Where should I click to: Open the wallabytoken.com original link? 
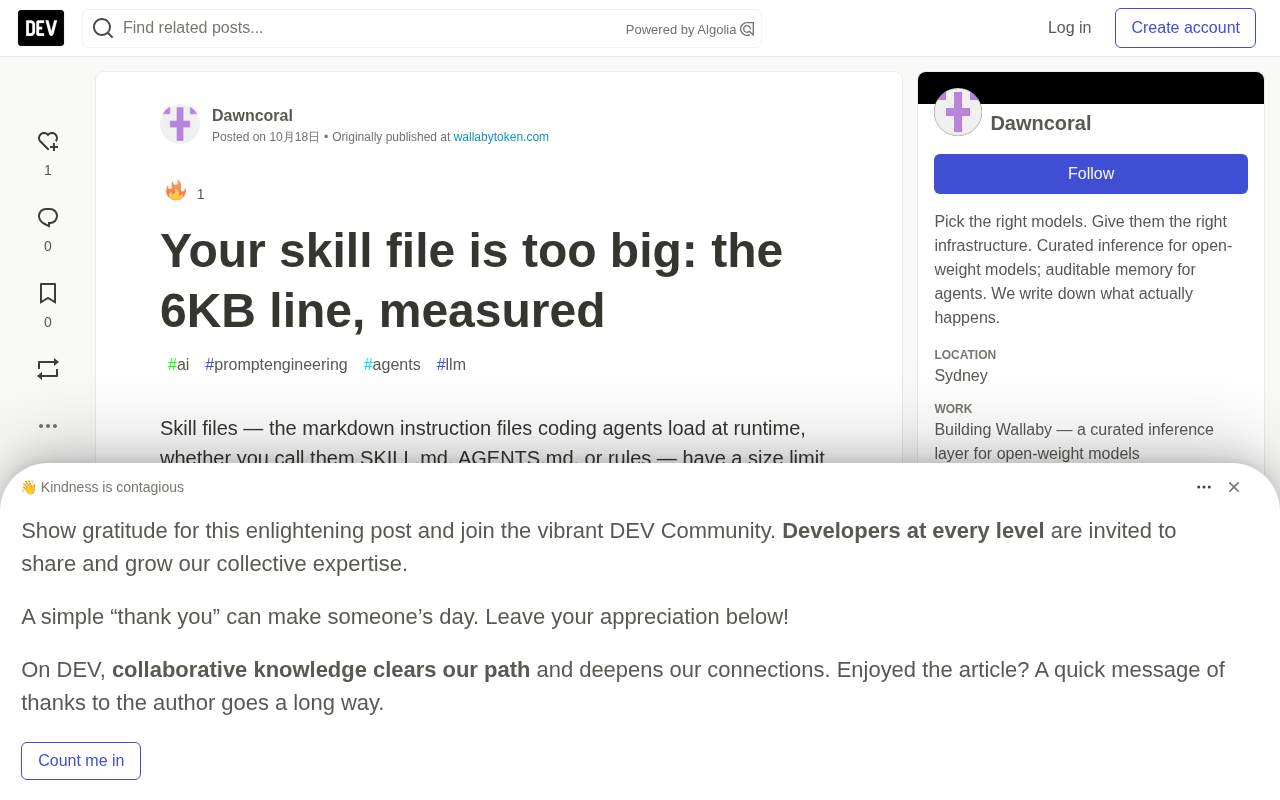tap(501, 137)
